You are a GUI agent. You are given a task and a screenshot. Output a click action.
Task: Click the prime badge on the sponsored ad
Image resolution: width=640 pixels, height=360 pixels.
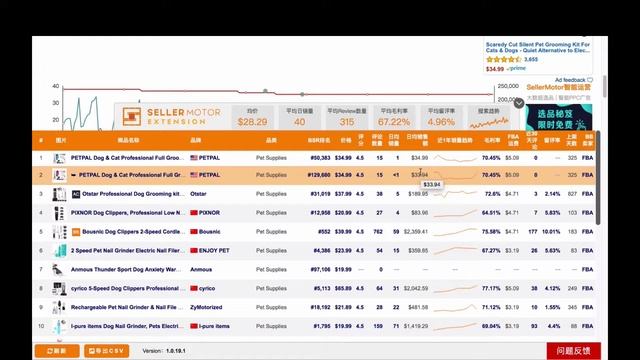[x=516, y=69]
